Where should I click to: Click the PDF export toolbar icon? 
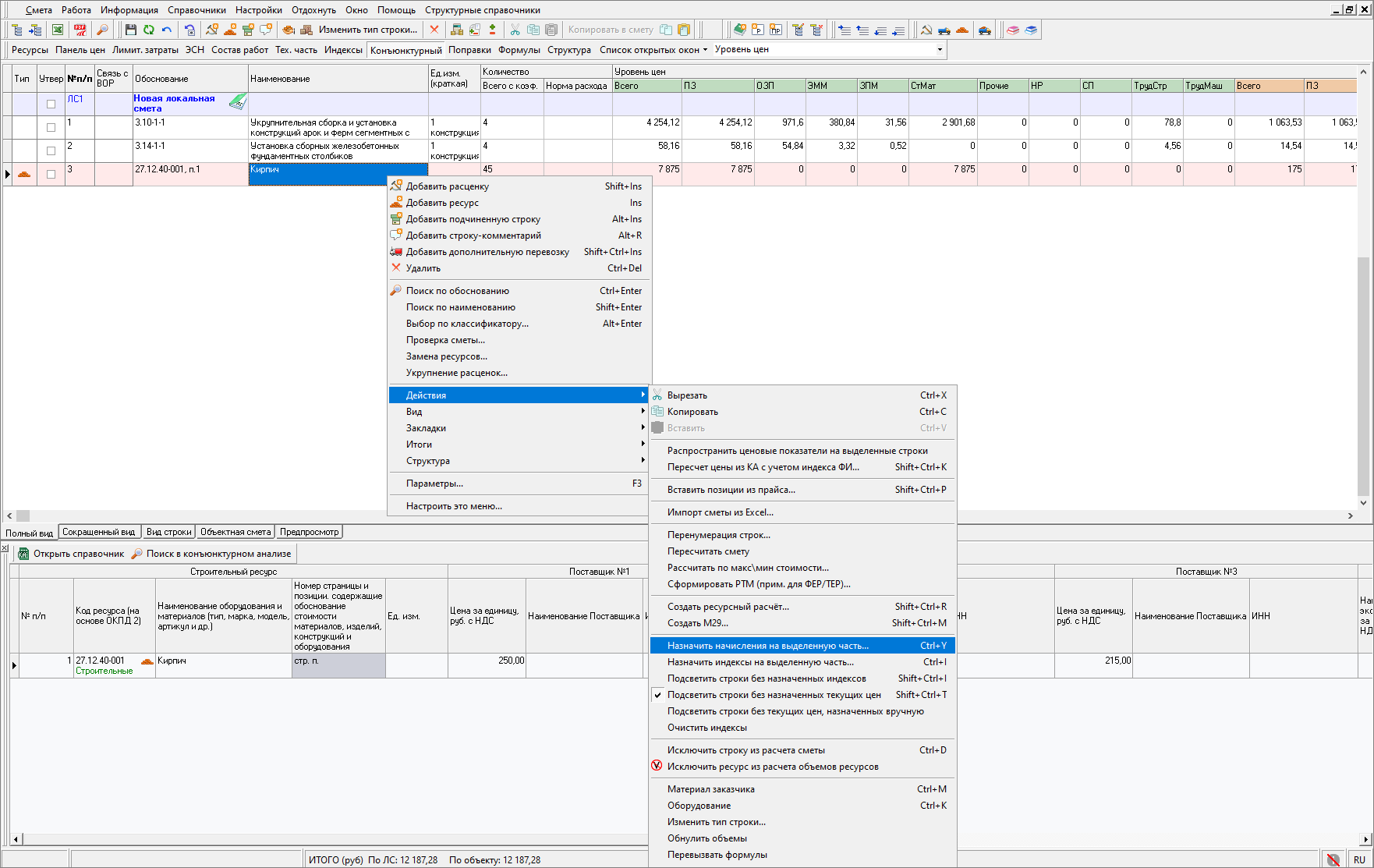click(x=80, y=30)
